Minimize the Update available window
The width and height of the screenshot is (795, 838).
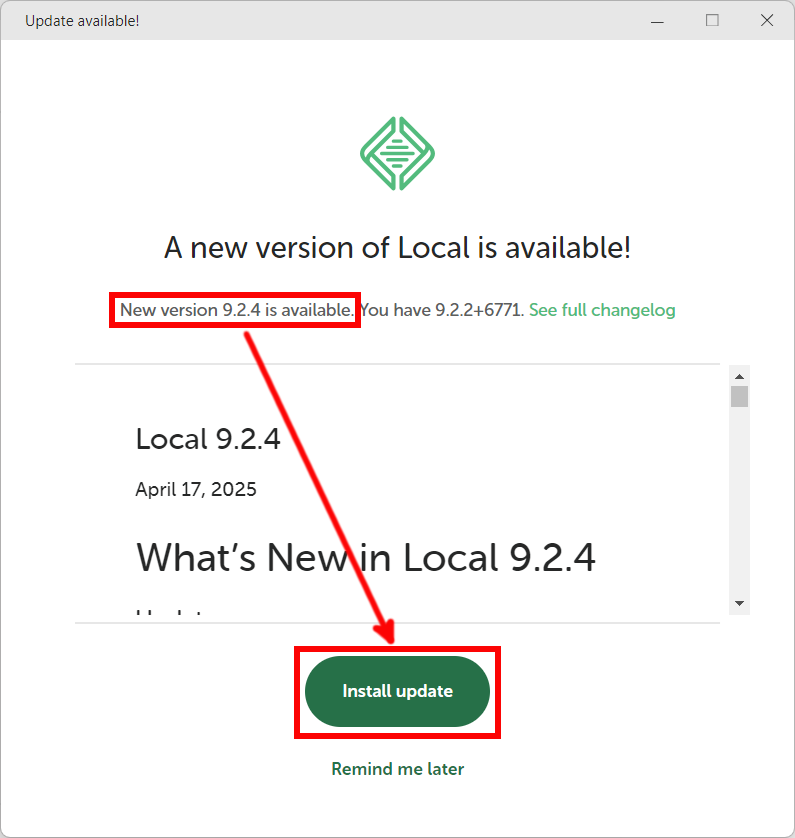click(x=657, y=21)
